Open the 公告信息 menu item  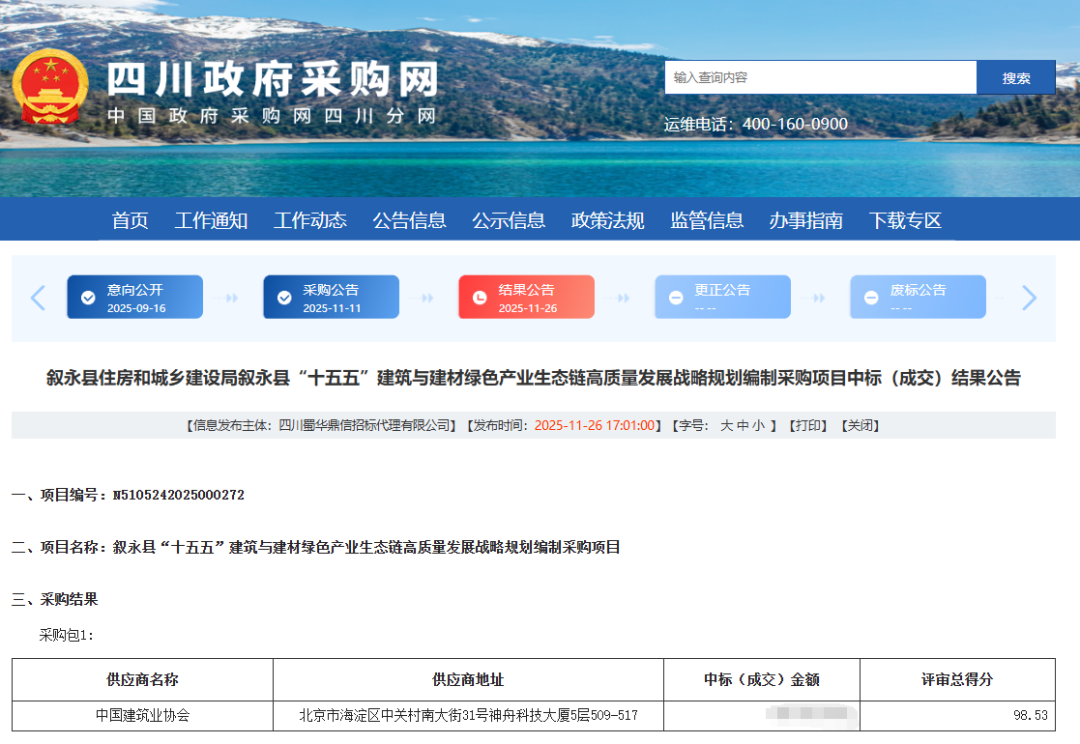pos(410,220)
